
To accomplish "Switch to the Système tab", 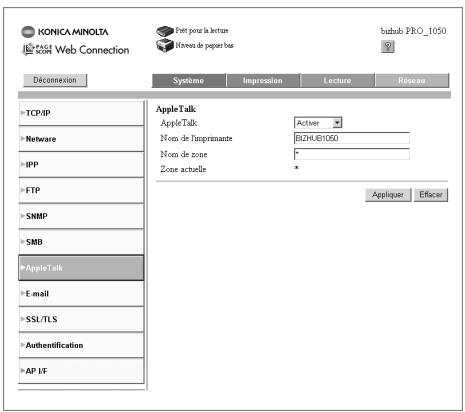I will tap(189, 81).
